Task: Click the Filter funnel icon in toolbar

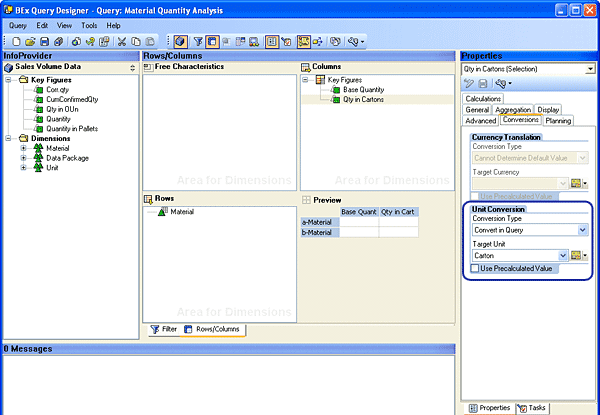Action: tap(197, 42)
